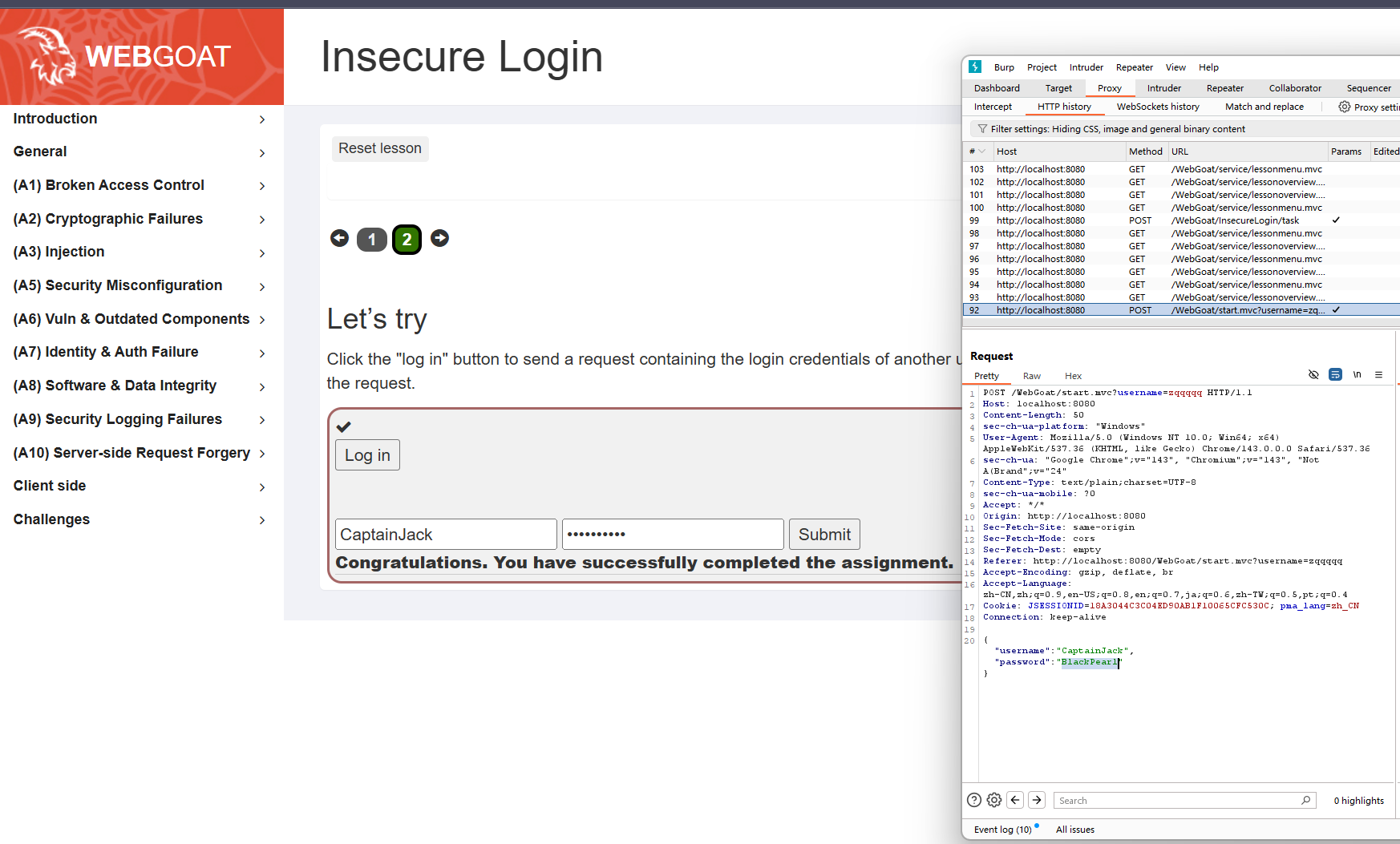Click the request Search input field

click(1177, 801)
